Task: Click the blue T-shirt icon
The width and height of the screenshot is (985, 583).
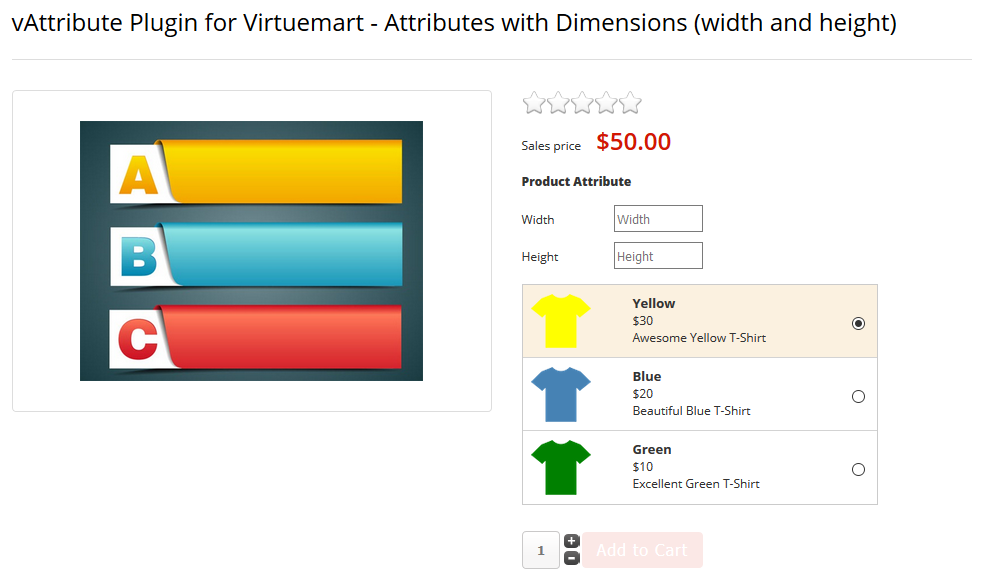Action: pos(561,394)
